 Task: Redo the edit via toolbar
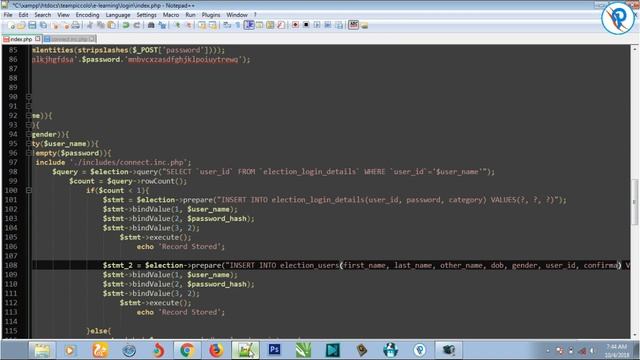click(x=136, y=25)
